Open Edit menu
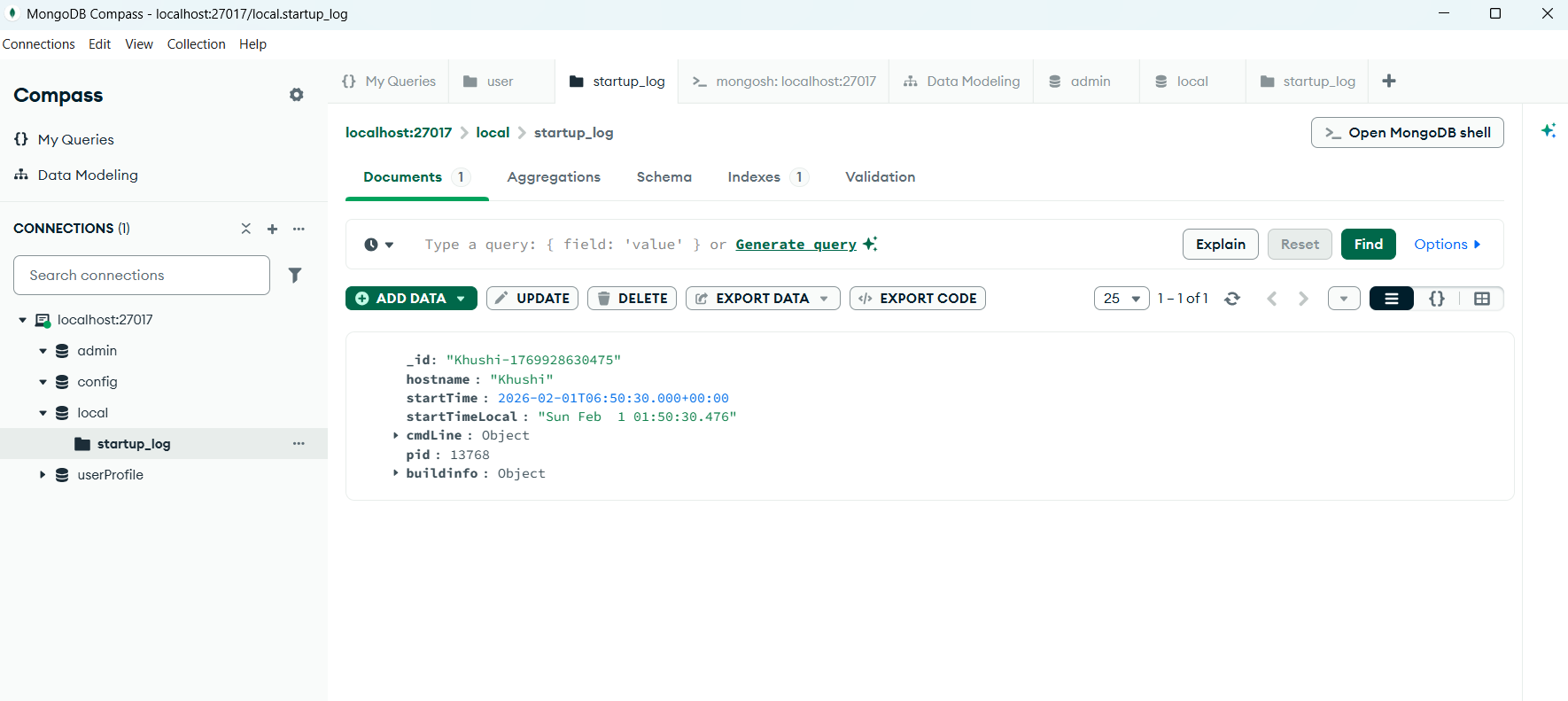This screenshot has height=701, width=1568. 99,44
